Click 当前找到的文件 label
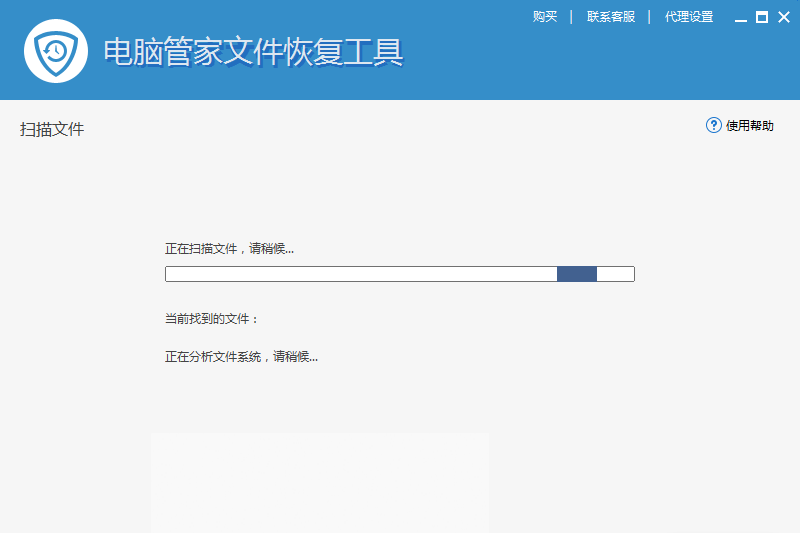Image resolution: width=800 pixels, height=533 pixels. click(x=211, y=319)
